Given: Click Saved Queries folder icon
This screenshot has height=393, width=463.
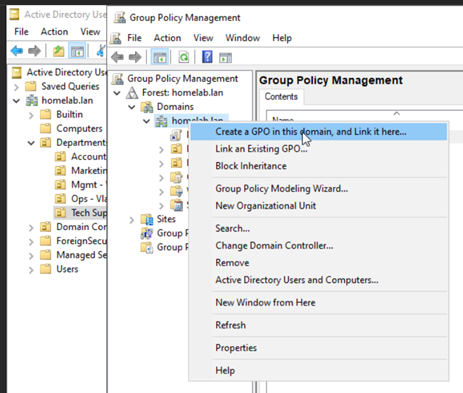Looking at the screenshot, I should pos(31,86).
